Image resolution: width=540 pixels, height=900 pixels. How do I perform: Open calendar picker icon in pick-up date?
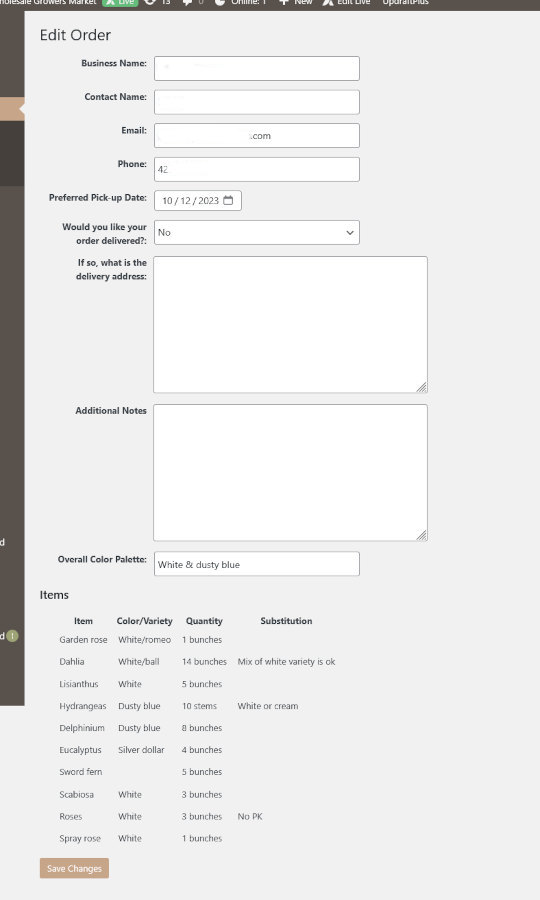coord(228,200)
